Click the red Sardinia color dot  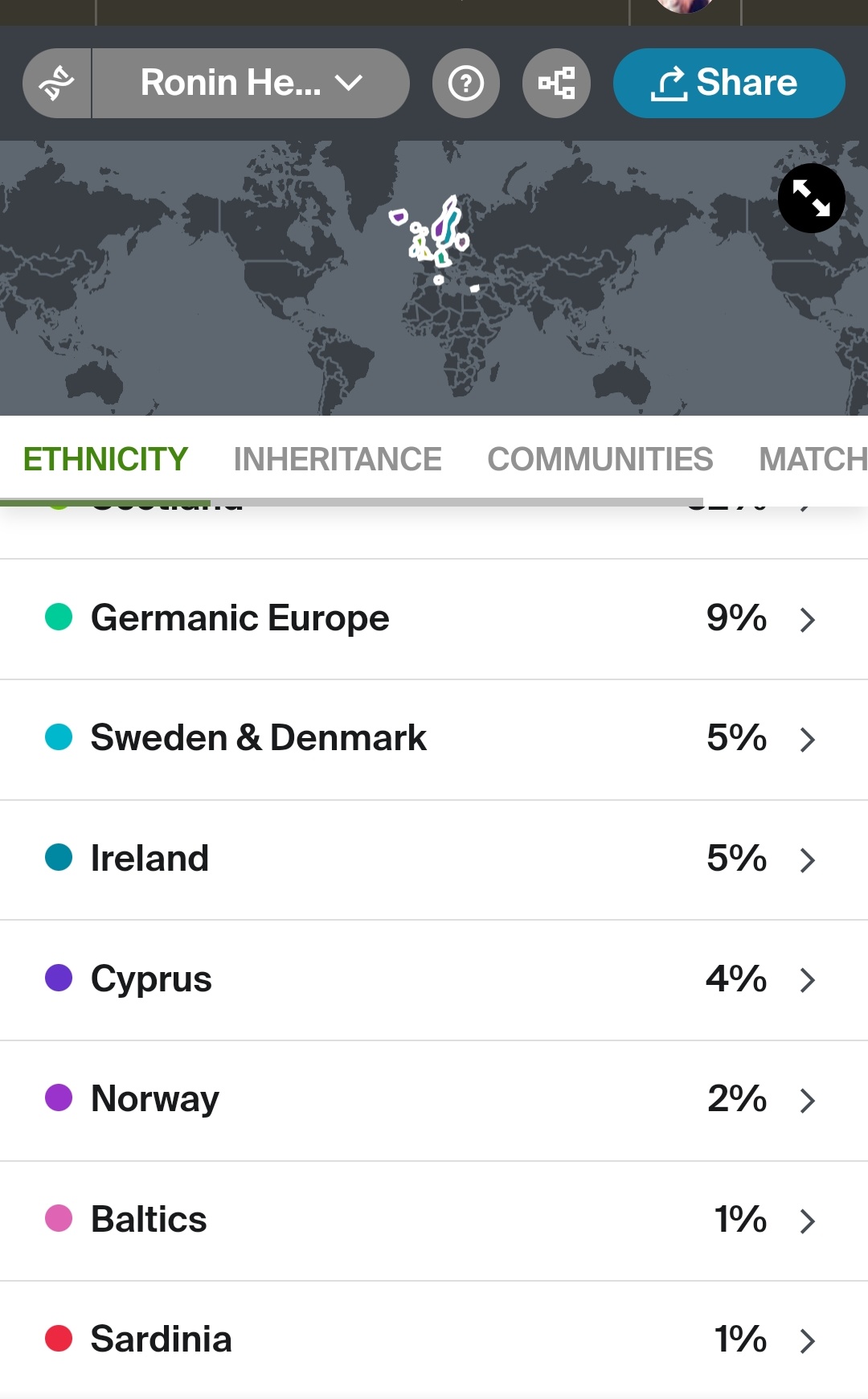point(59,1339)
